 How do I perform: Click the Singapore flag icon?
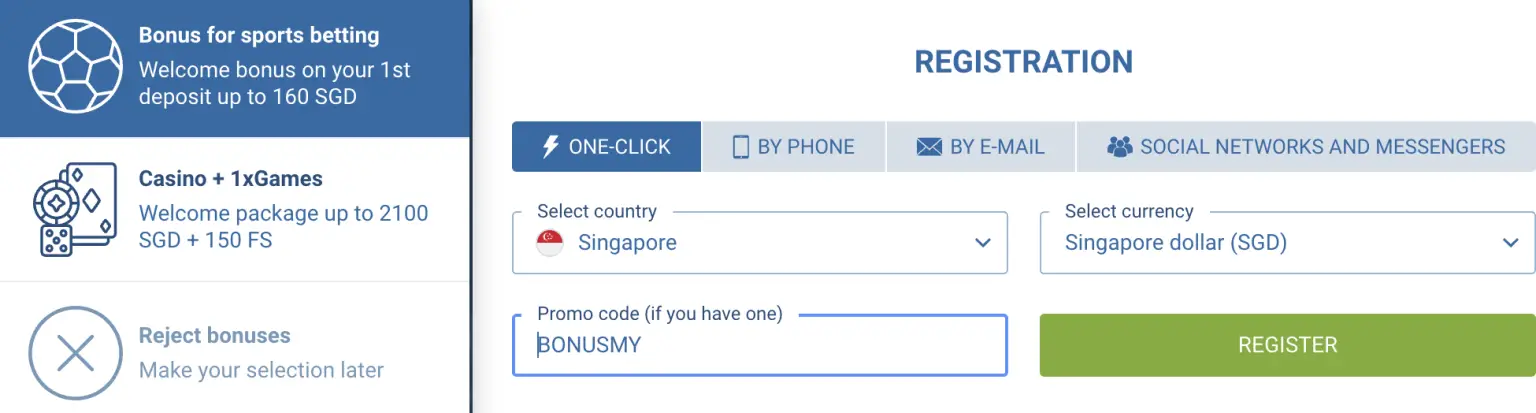pyautogui.click(x=549, y=242)
